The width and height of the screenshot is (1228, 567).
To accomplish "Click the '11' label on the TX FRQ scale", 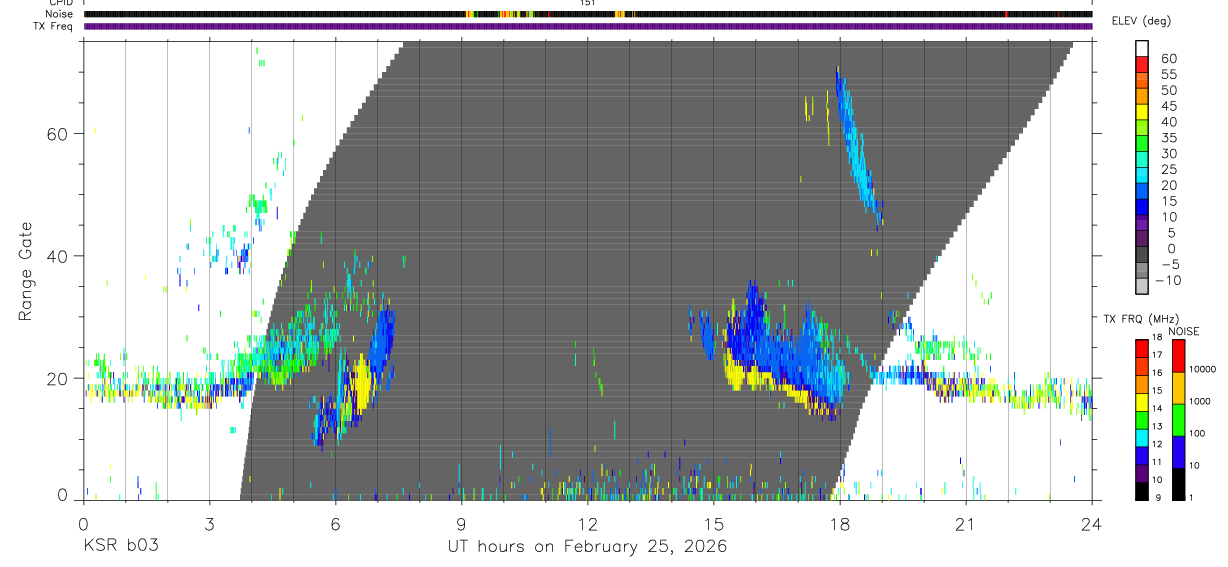I will (x=1158, y=462).
